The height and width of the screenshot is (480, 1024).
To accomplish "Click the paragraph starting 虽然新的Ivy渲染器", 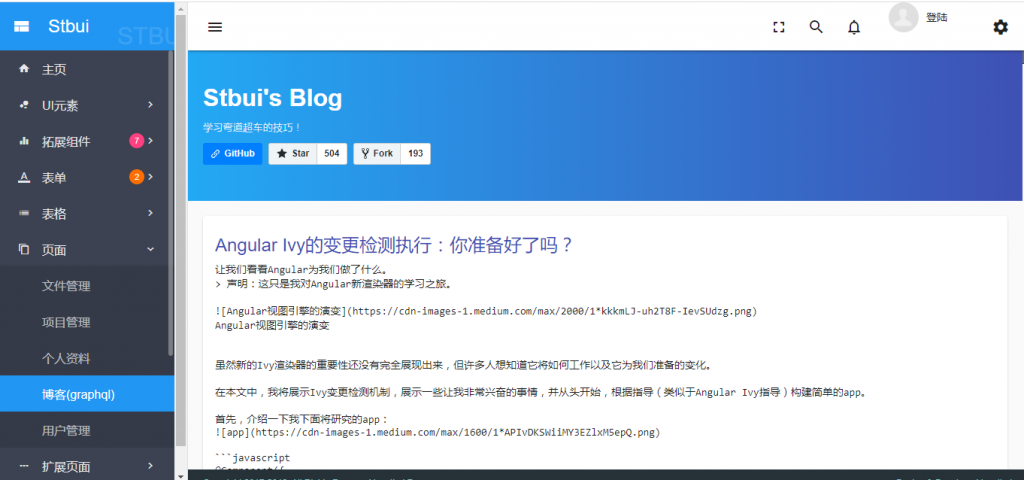I will 464,364.
